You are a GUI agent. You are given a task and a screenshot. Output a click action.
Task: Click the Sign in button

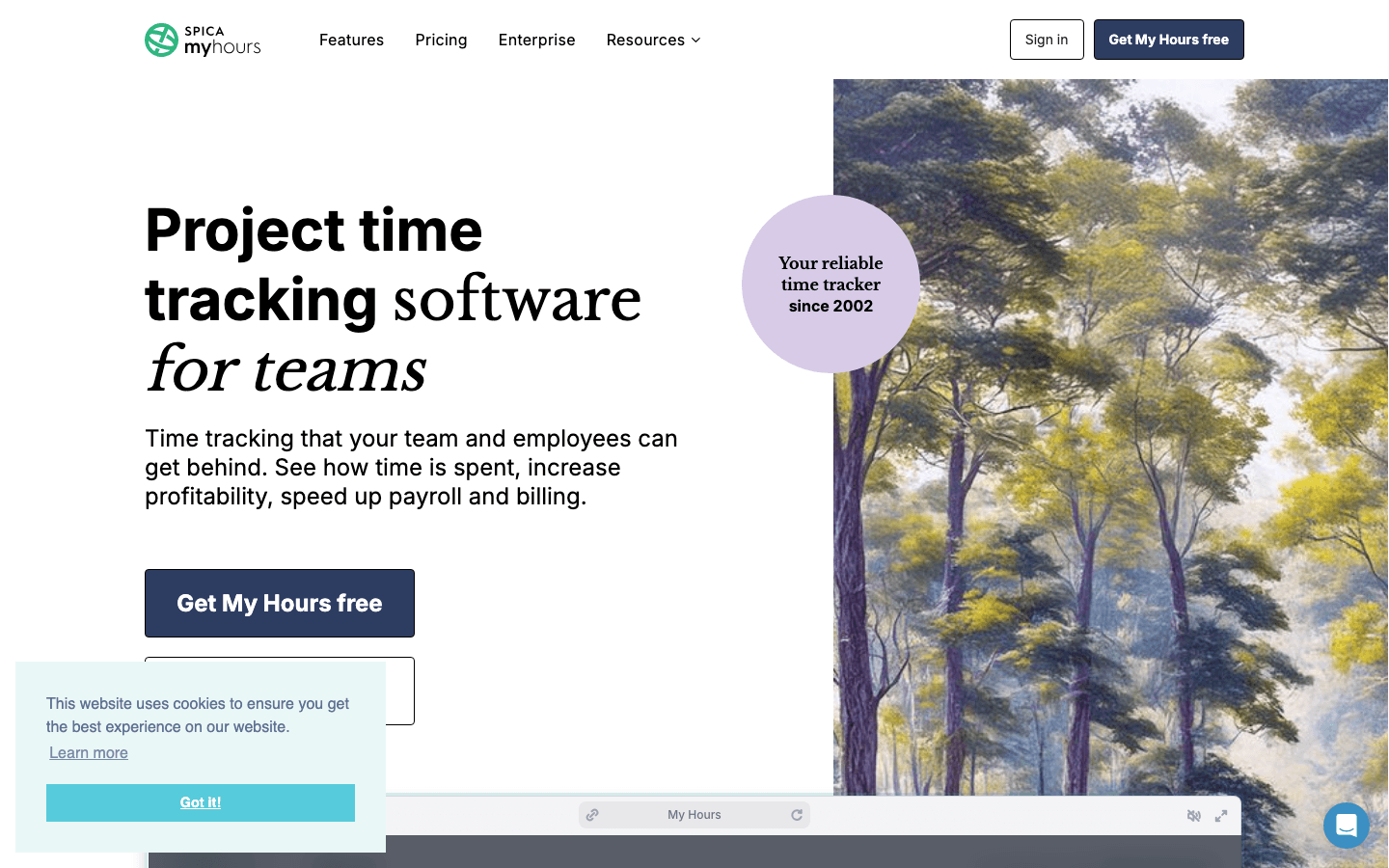[x=1047, y=40]
